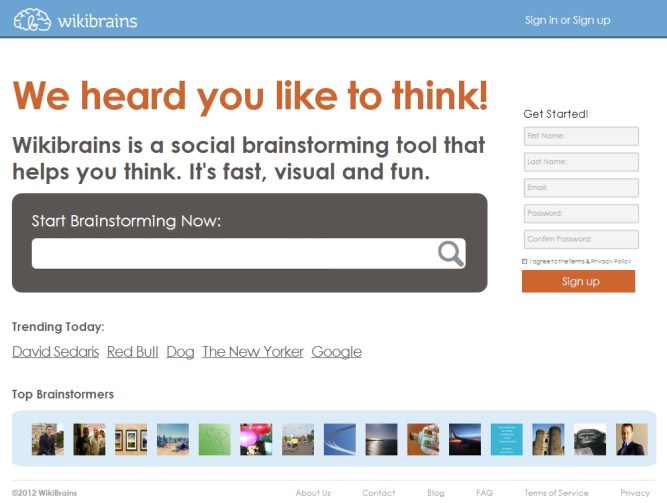The height and width of the screenshot is (503, 667).
Task: Open the Red Bull trending topic
Action: pyautogui.click(x=132, y=352)
